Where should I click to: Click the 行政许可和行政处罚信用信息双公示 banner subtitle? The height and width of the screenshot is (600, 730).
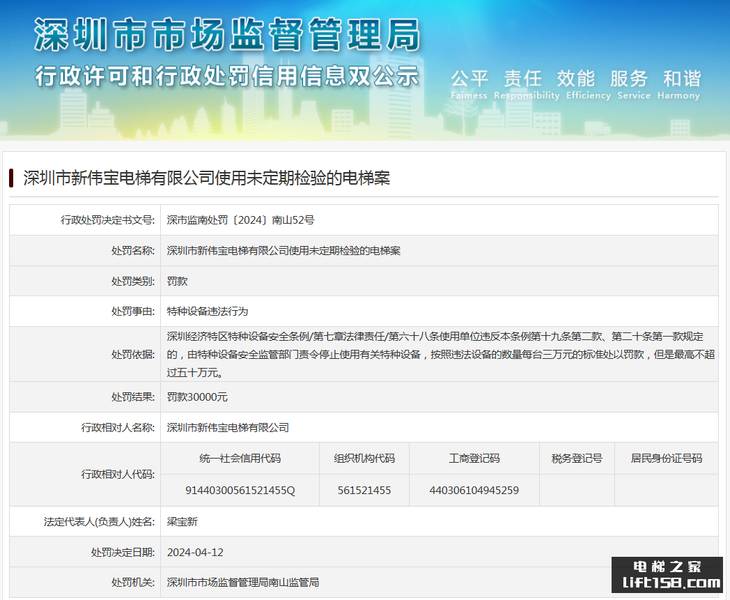point(227,76)
